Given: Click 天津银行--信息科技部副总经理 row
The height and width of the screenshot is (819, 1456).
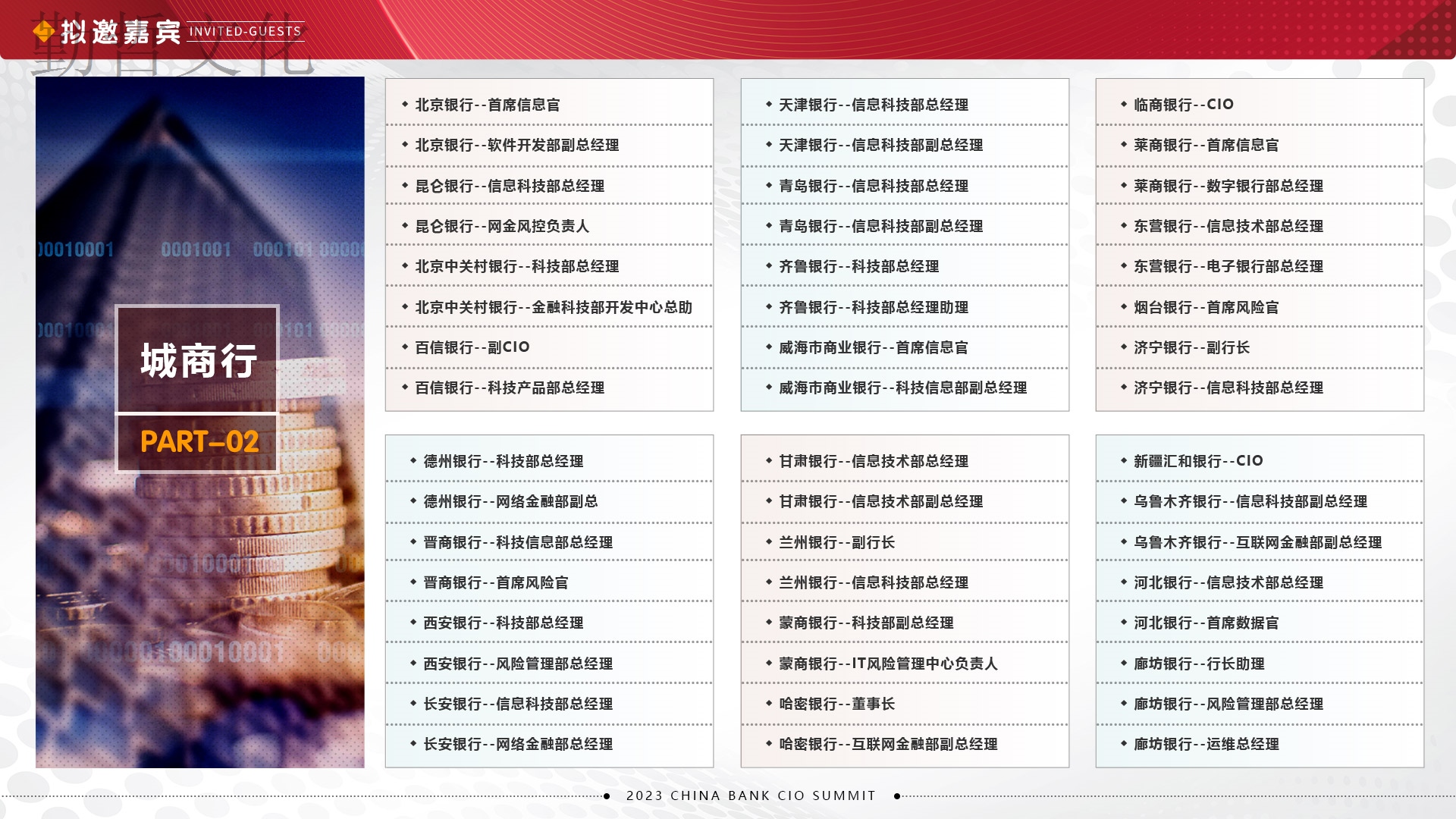Looking at the screenshot, I should (880, 145).
